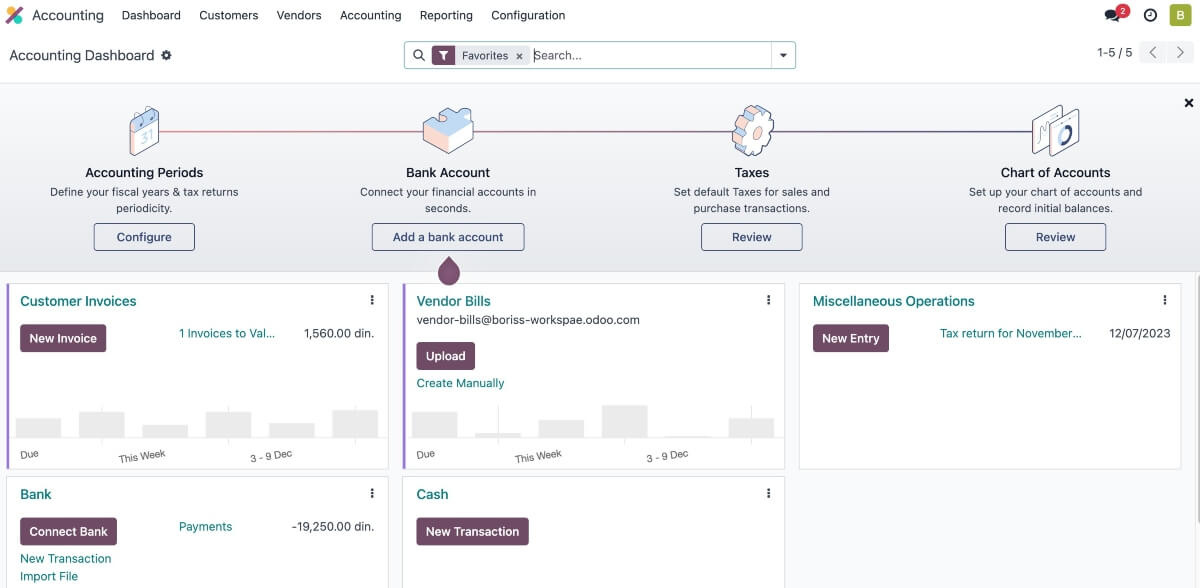Open the Accounting menu item
Image resolution: width=1200 pixels, height=588 pixels.
(x=371, y=15)
